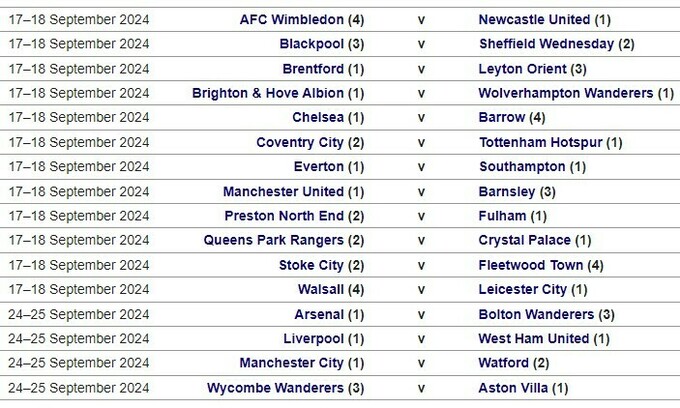The width and height of the screenshot is (680, 408).
Task: Open the Queens Park Rangers link
Action: click(x=273, y=240)
